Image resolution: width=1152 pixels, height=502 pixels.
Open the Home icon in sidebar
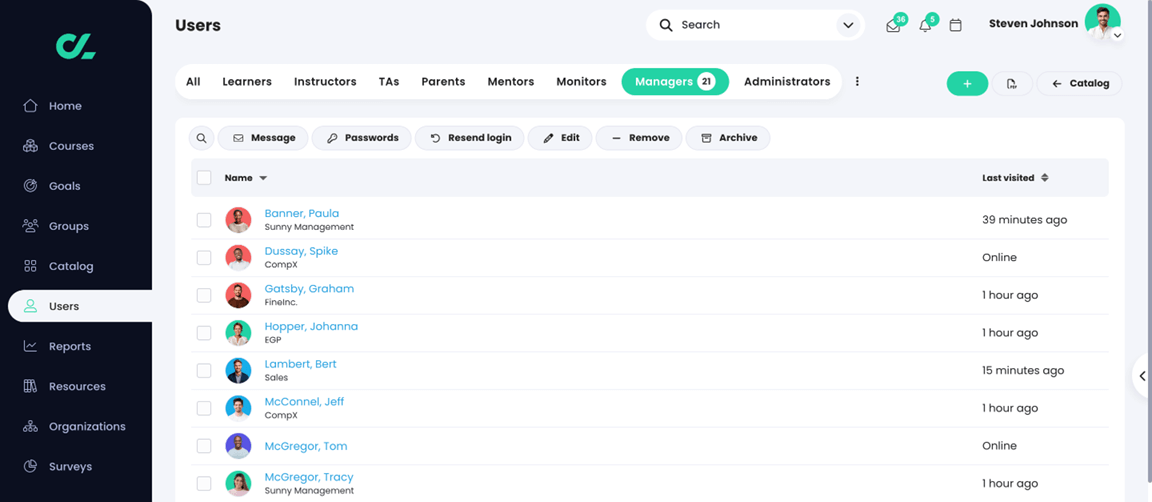click(x=30, y=106)
